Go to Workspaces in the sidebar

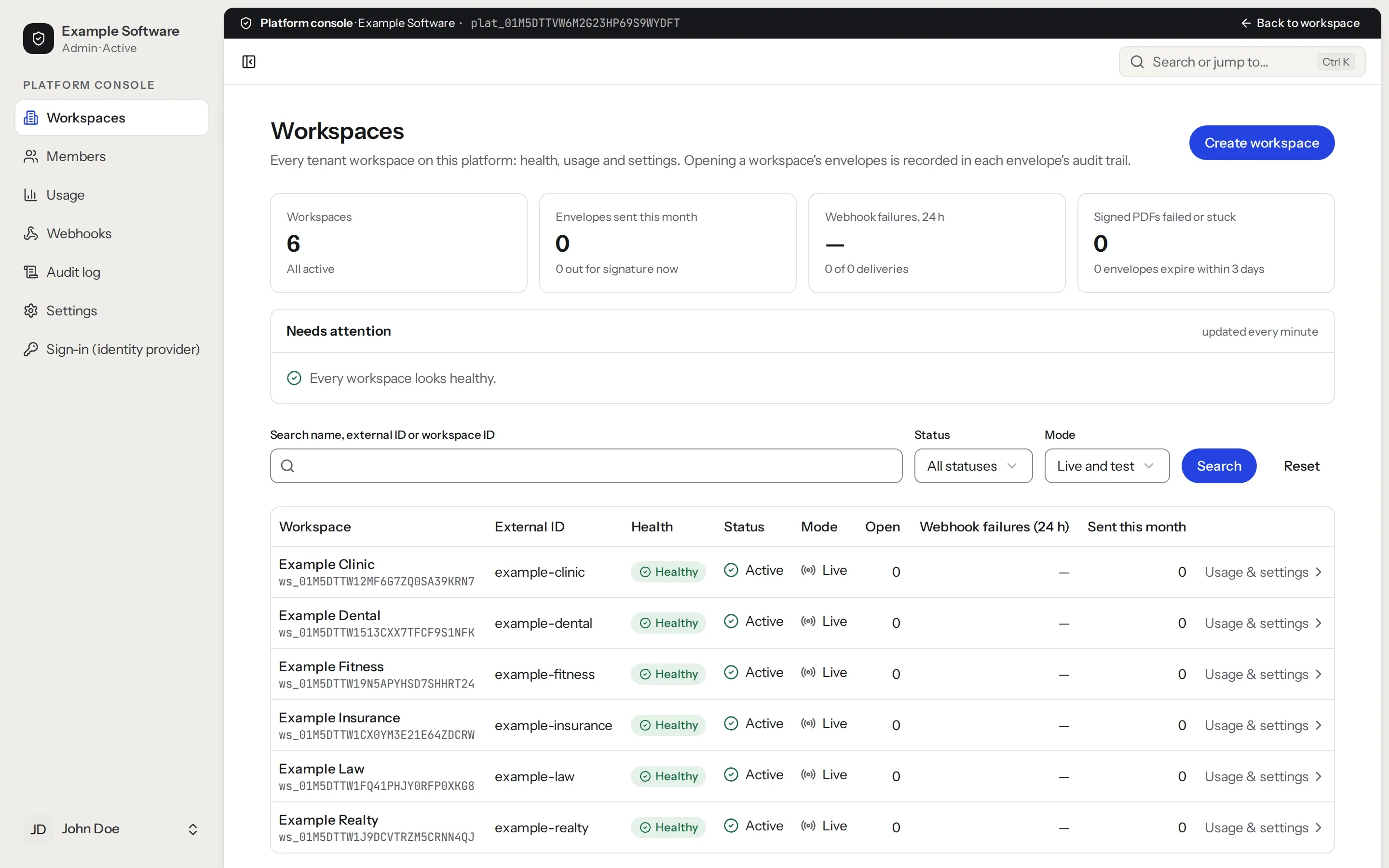coord(112,118)
